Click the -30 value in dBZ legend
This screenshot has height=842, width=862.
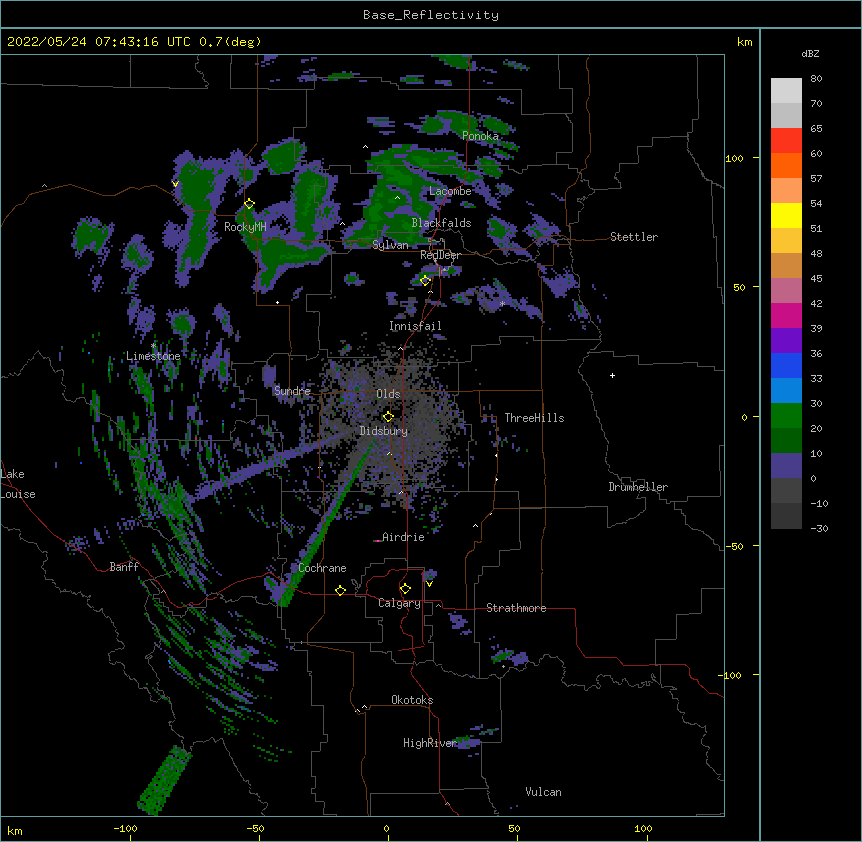[x=819, y=529]
